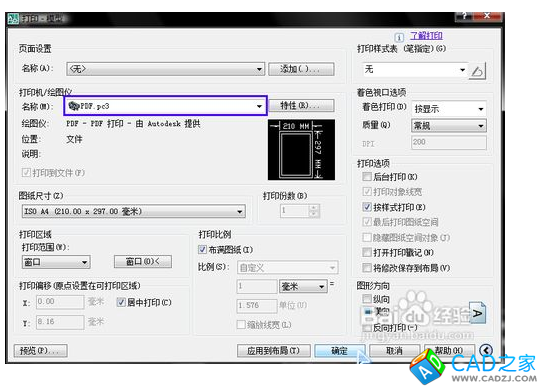Open the 了解打印 link
This screenshot has width=542, height=391.
click(426, 36)
